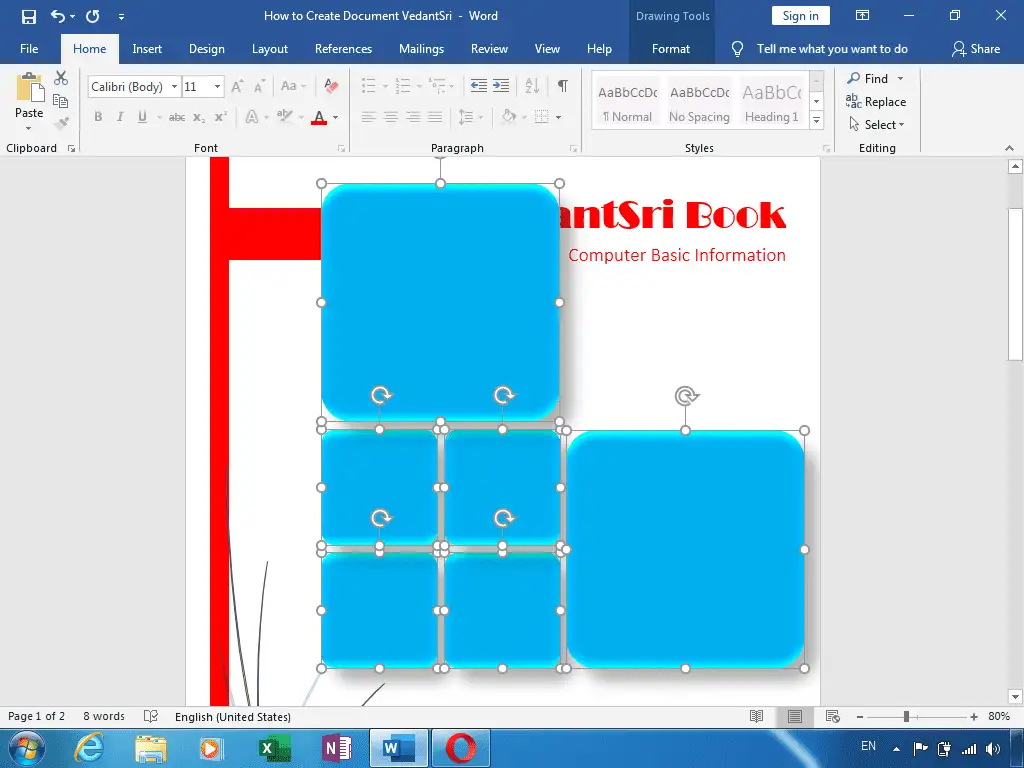Open the Select dropdown
The image size is (1024, 768).
point(877,124)
